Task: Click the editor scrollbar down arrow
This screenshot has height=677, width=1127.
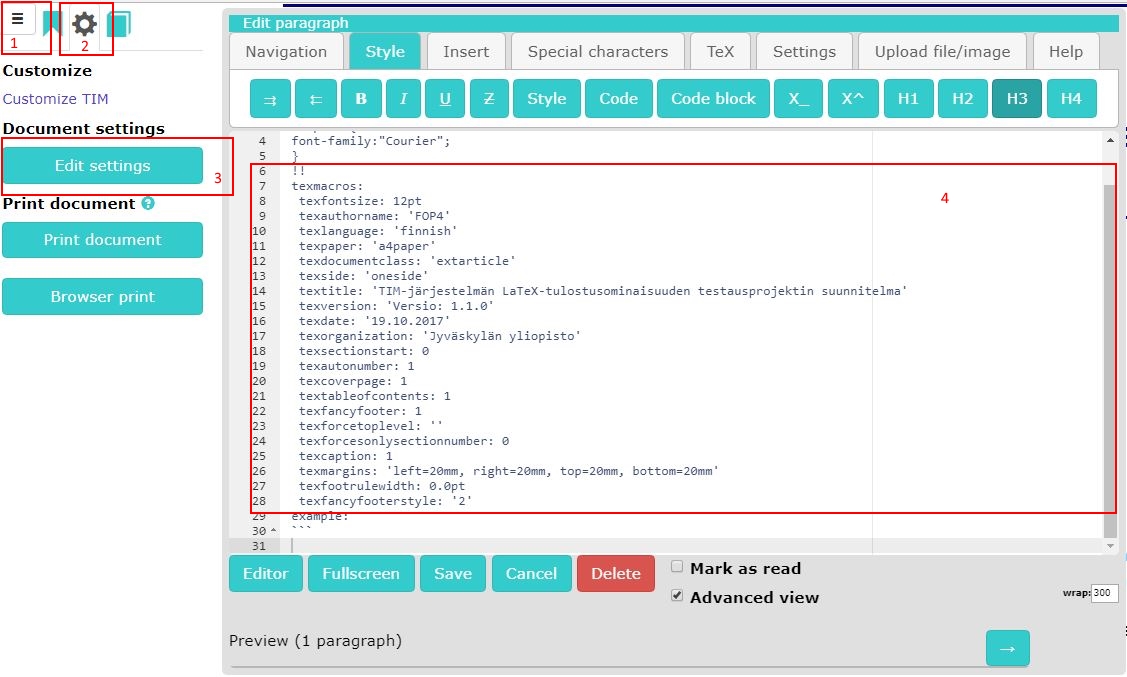Action: [1110, 546]
